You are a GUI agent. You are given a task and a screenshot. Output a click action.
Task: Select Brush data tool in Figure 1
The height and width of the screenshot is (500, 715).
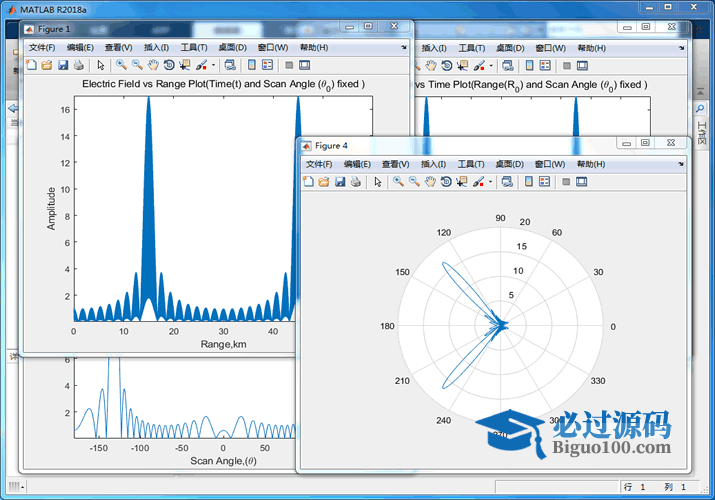[201, 65]
